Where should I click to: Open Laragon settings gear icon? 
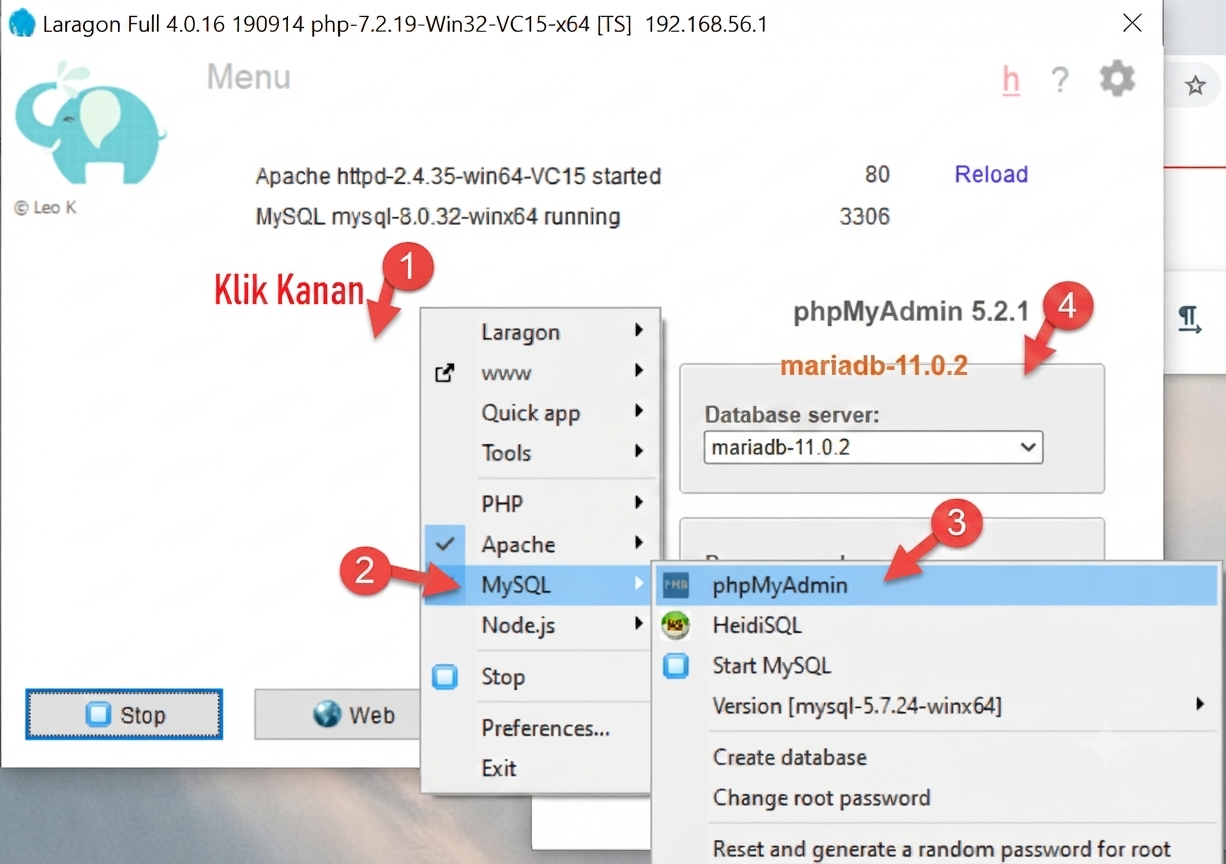coord(1117,78)
